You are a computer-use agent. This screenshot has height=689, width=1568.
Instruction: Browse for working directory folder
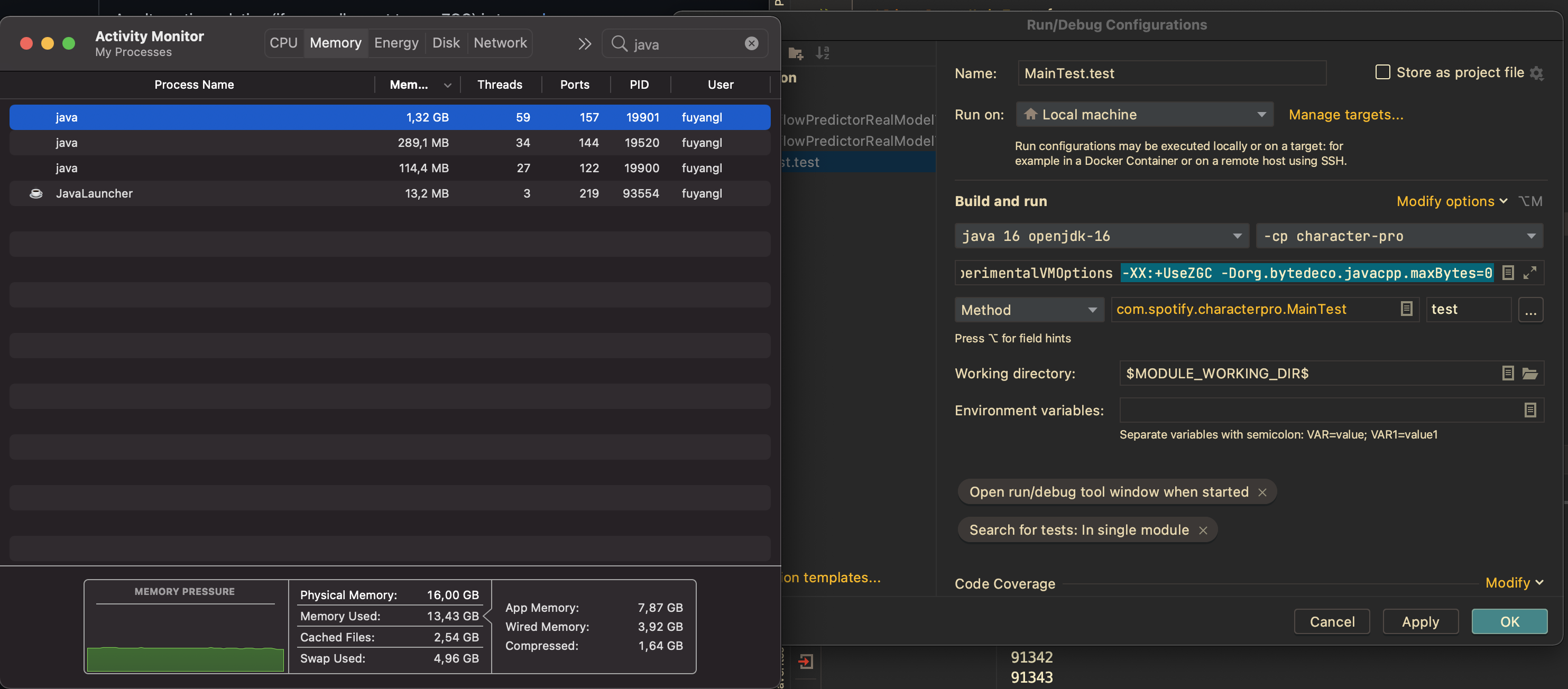[1529, 374]
